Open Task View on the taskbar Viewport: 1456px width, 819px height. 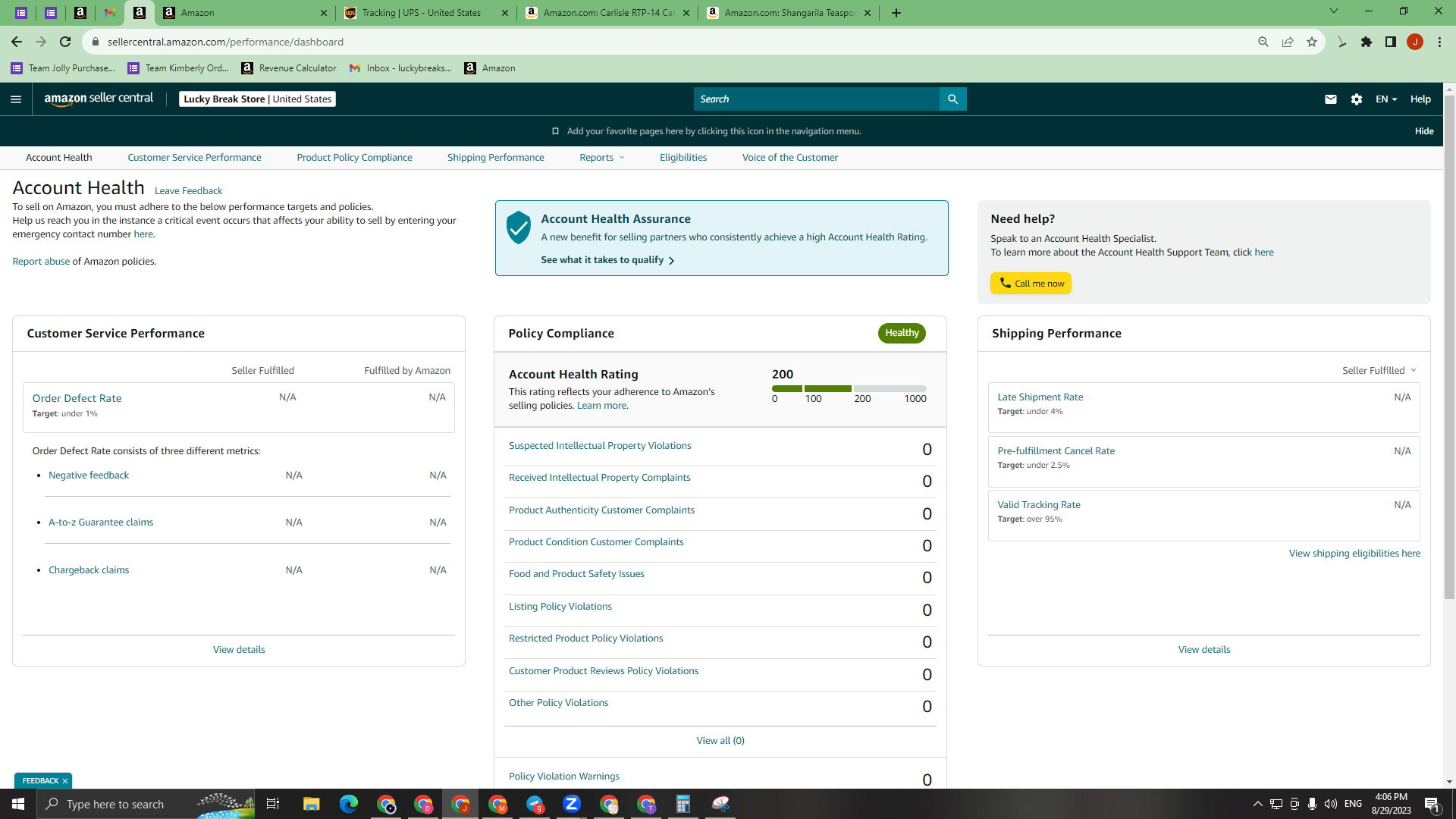pos(273,804)
